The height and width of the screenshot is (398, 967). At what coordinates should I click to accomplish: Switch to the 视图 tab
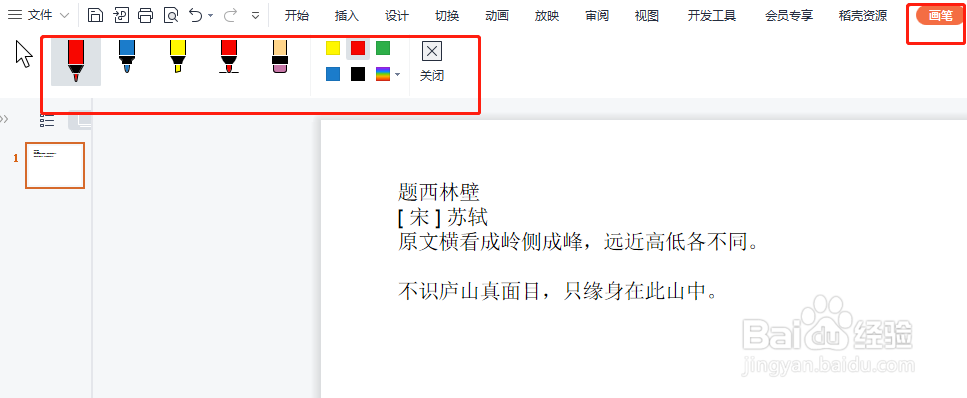coord(647,16)
